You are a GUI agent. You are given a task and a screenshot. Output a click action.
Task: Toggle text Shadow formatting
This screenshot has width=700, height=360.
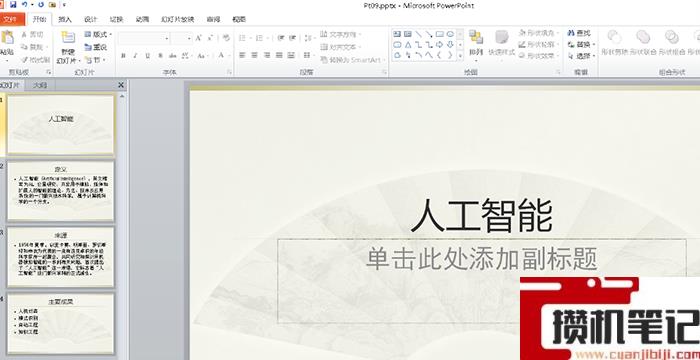tap(160, 56)
